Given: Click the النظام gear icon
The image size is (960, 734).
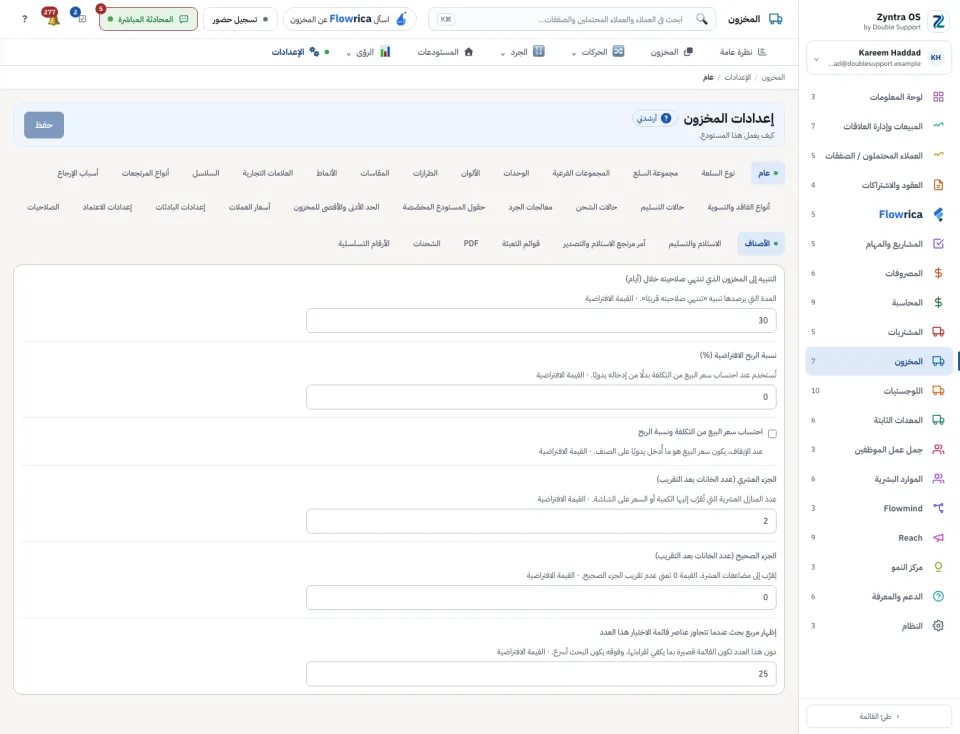Looking at the screenshot, I should click(x=938, y=626).
